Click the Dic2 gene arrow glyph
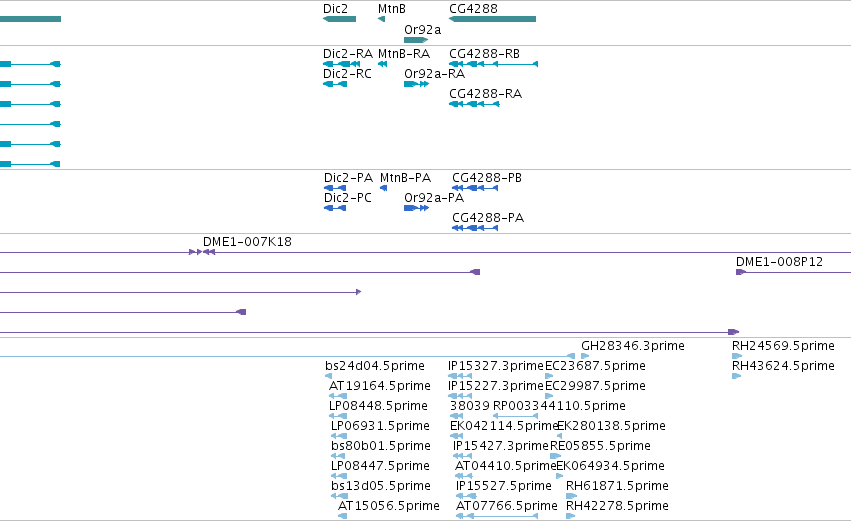 click(339, 19)
